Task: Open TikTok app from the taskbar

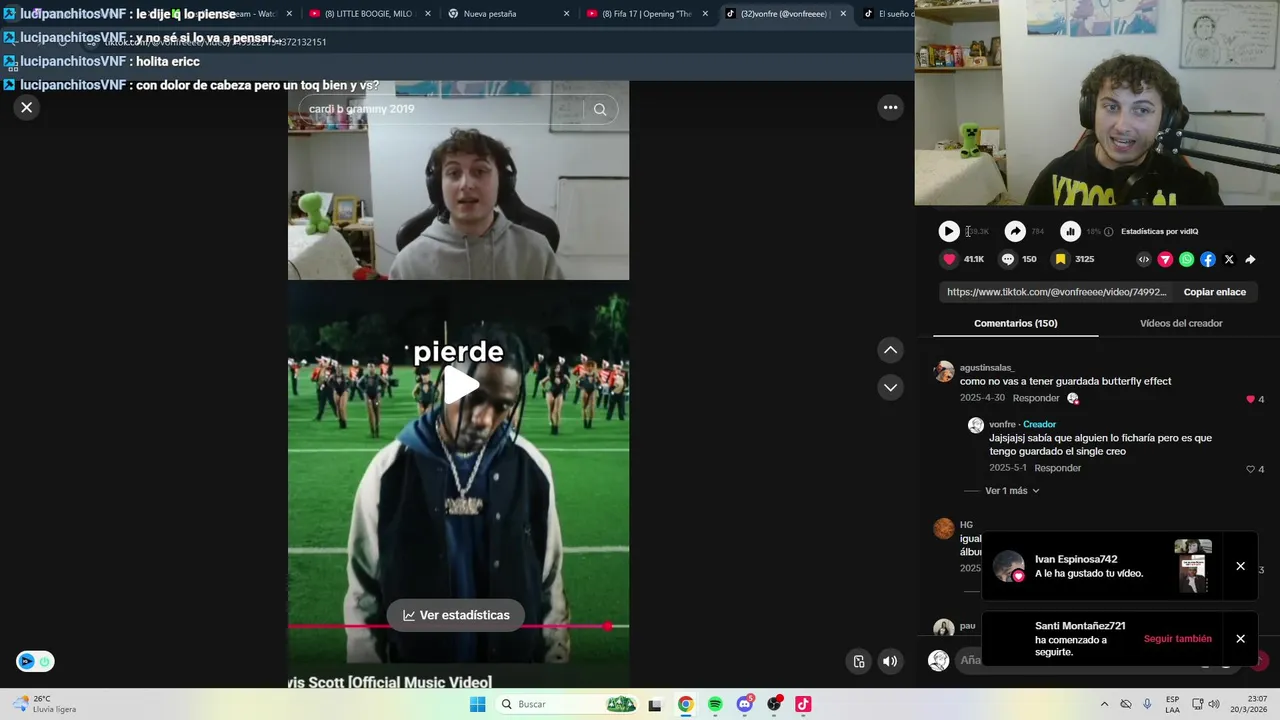Action: click(803, 704)
